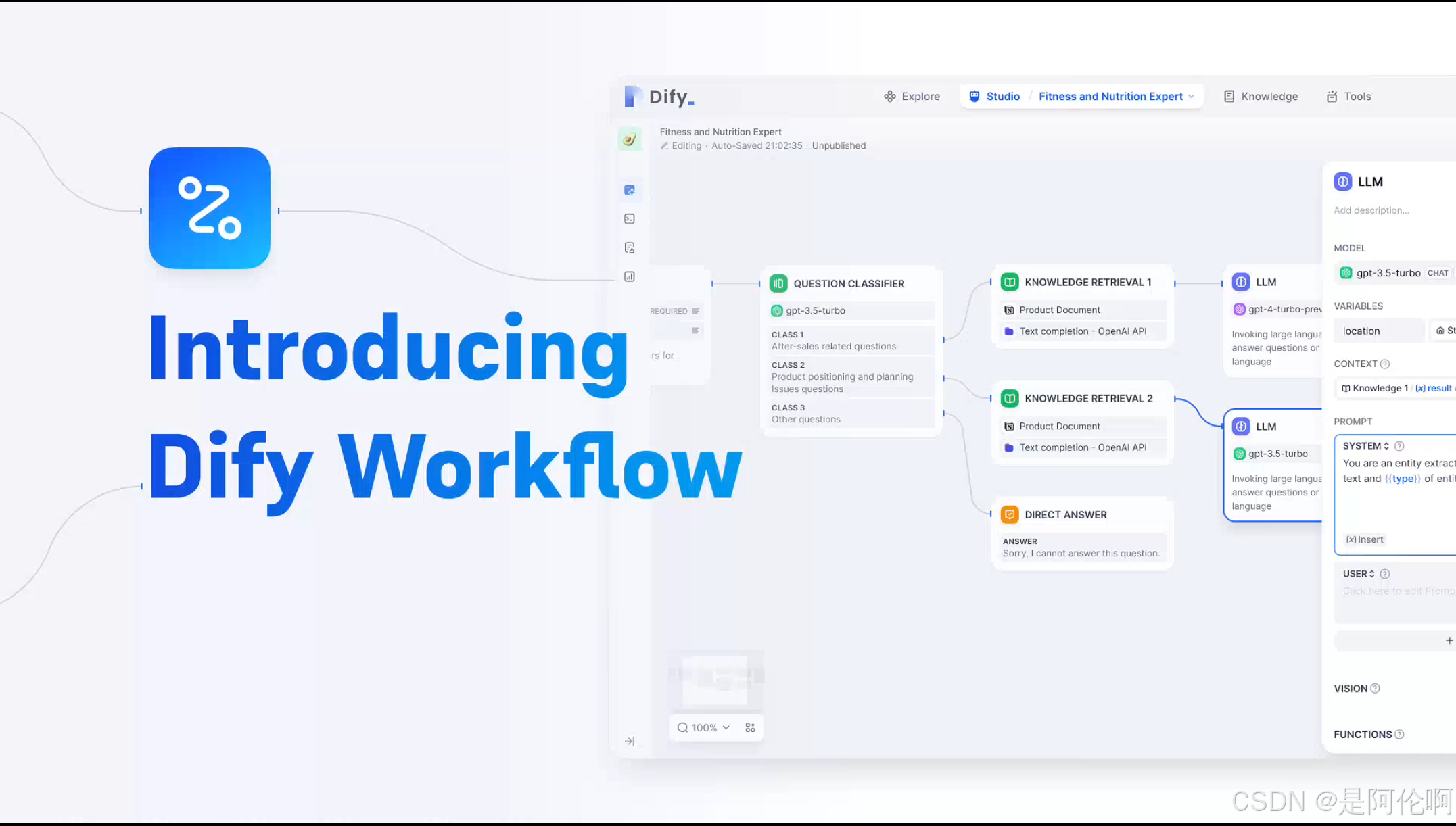Expand Fitness and Nutrition Expert app dropdown
1456x826 pixels.
click(1191, 96)
